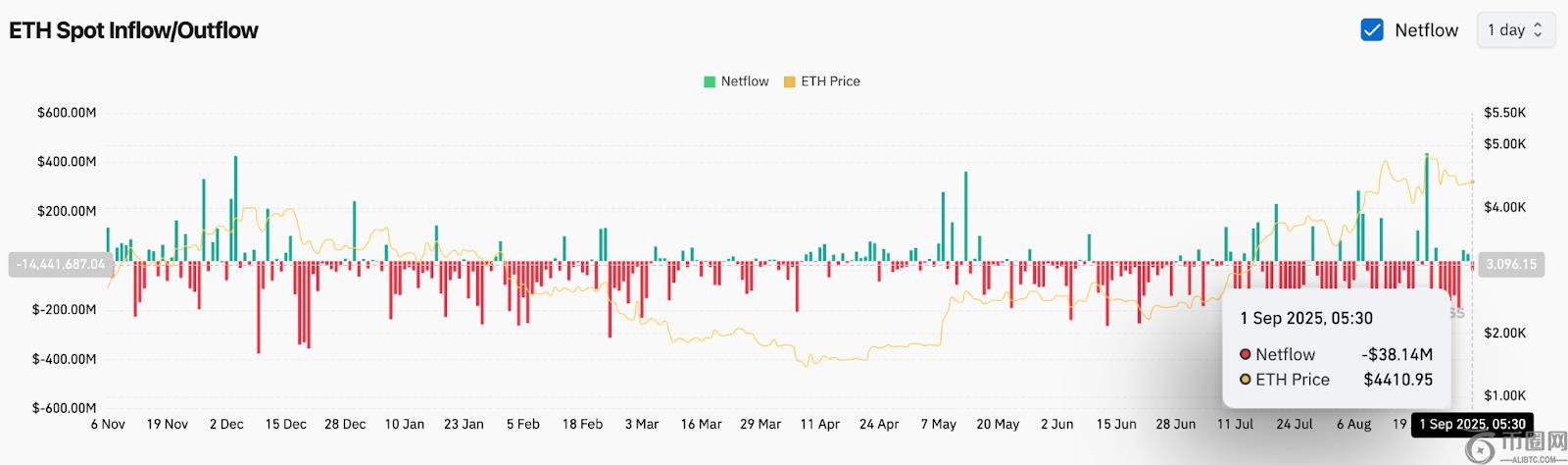Screen dimensions: 1568x465
Task: Click the tooltip date header 1 Sep 2025
Action: tap(1305, 318)
